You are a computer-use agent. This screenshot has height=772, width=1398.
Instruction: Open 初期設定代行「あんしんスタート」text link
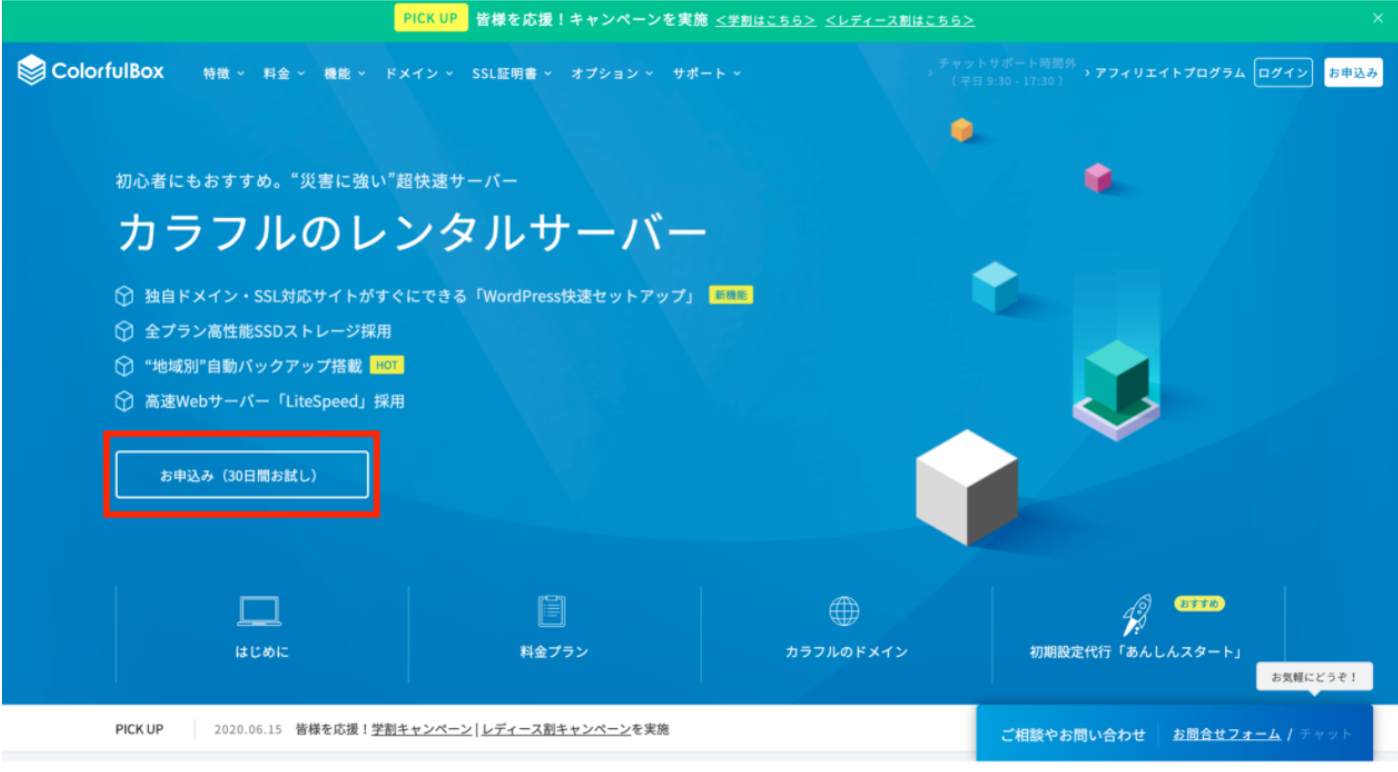tap(1136, 652)
